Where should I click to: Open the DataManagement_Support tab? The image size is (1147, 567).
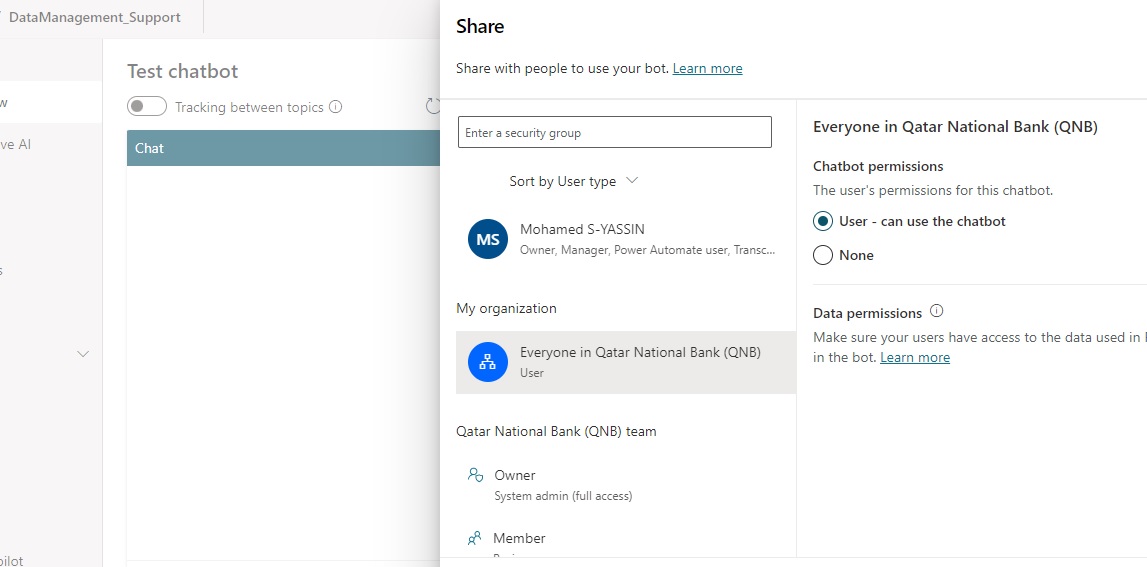tap(94, 17)
